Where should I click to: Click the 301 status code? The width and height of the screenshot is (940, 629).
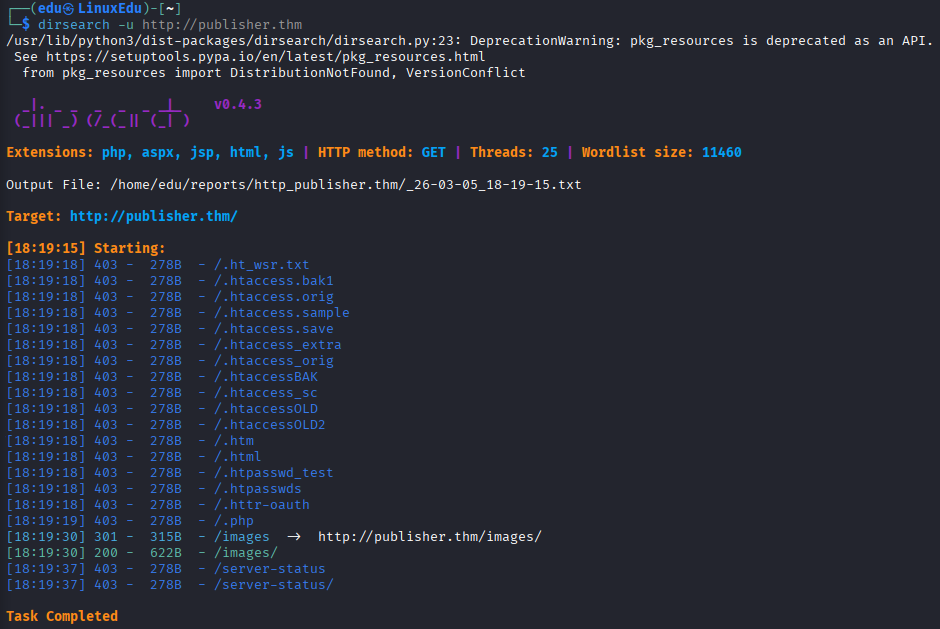pyautogui.click(x=106, y=537)
